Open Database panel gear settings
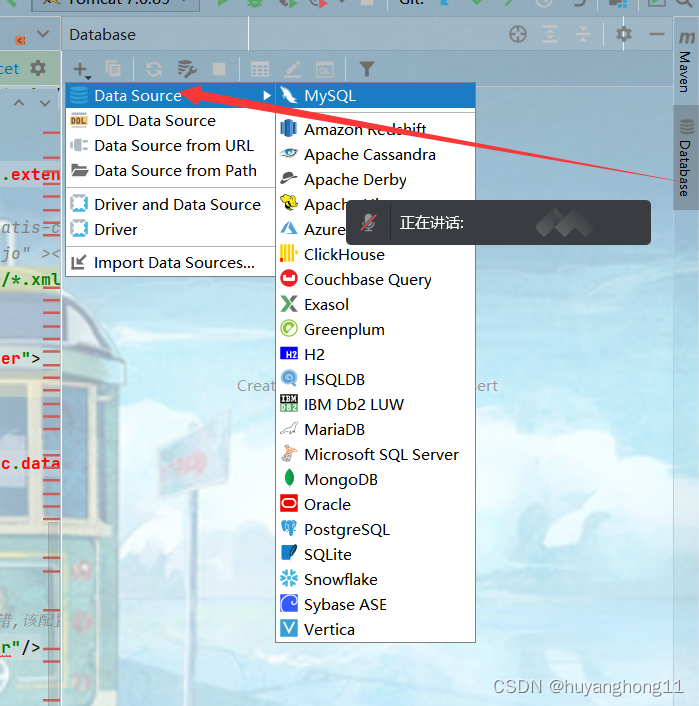 [x=624, y=34]
